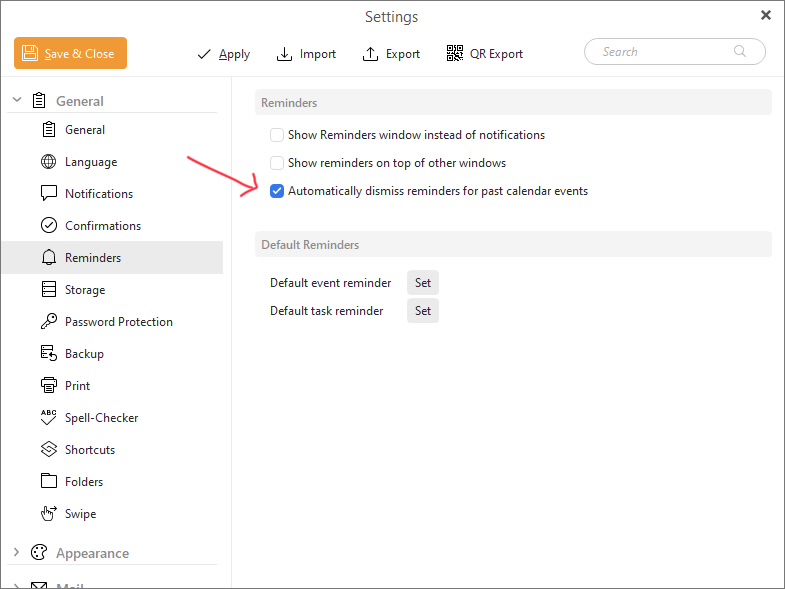Click the printer icon for Print

[x=48, y=386]
